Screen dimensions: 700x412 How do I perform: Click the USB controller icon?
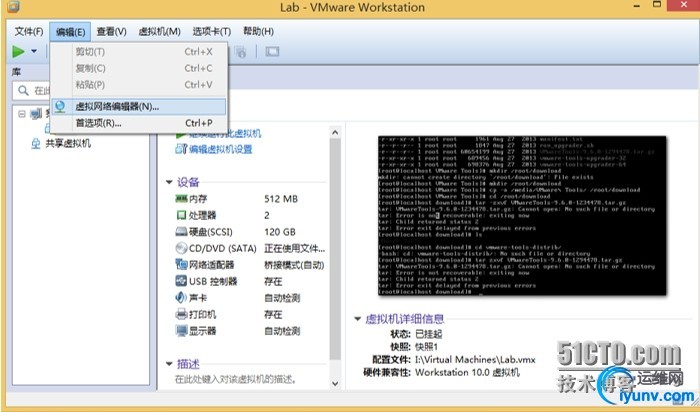181,281
